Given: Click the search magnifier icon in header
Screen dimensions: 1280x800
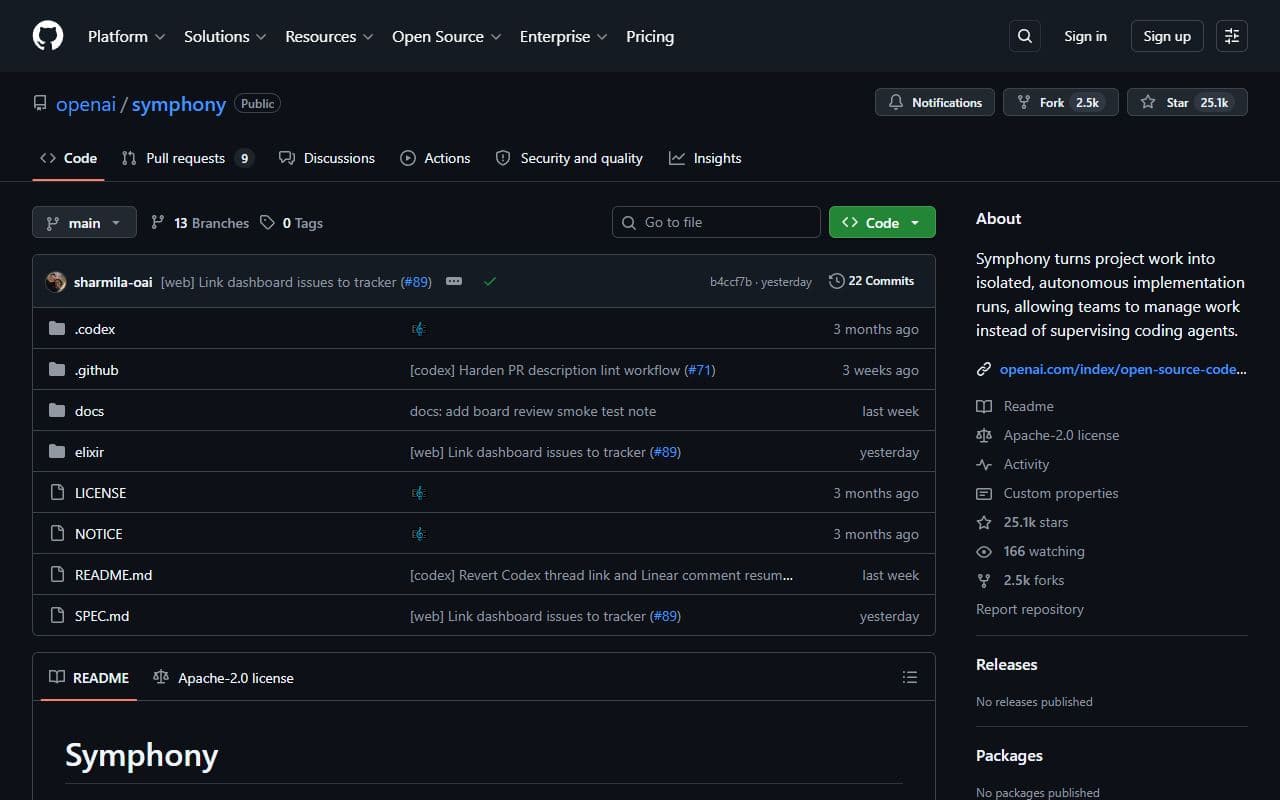Looking at the screenshot, I should 1024,36.
